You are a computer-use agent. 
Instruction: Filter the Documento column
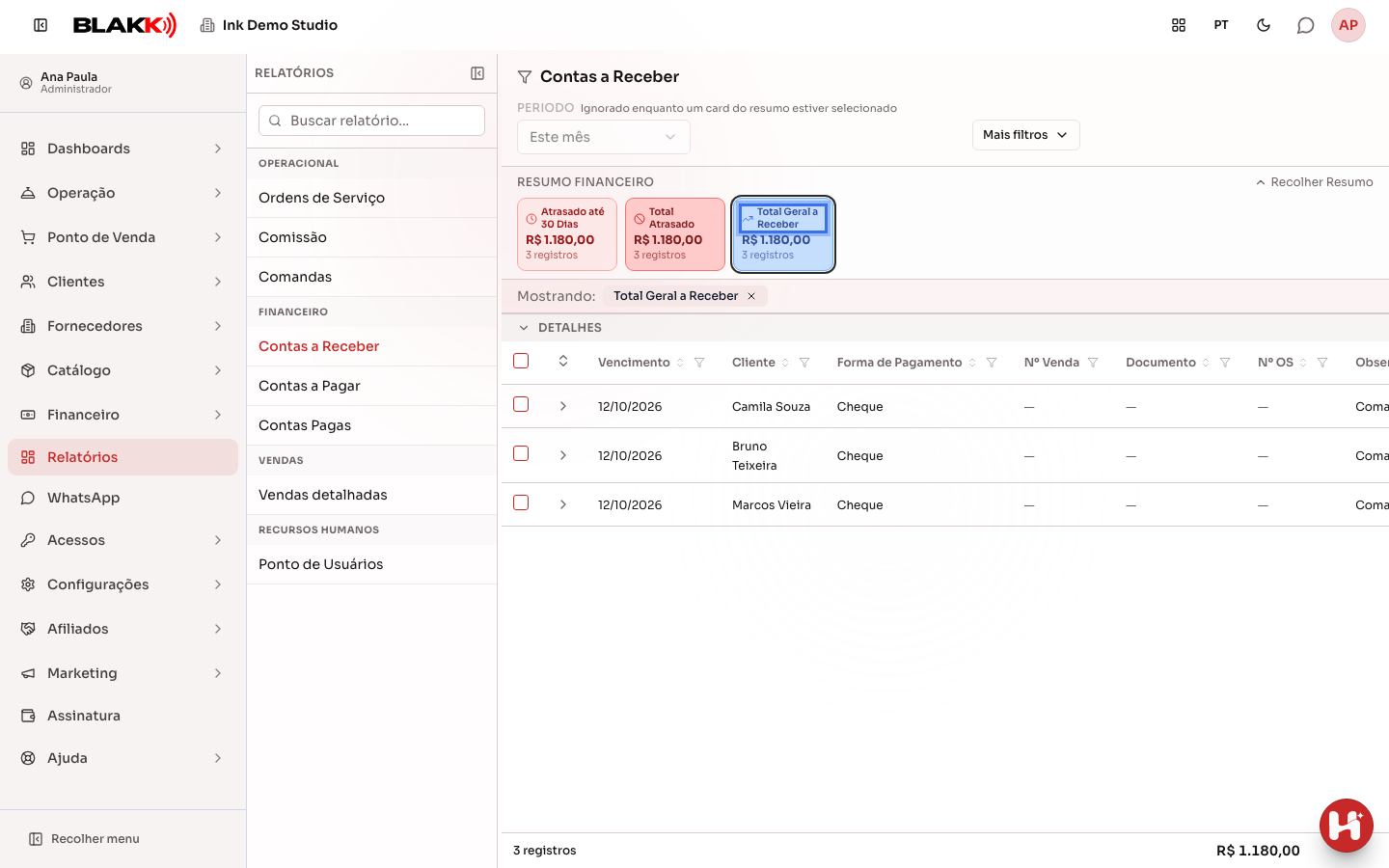1225,363
